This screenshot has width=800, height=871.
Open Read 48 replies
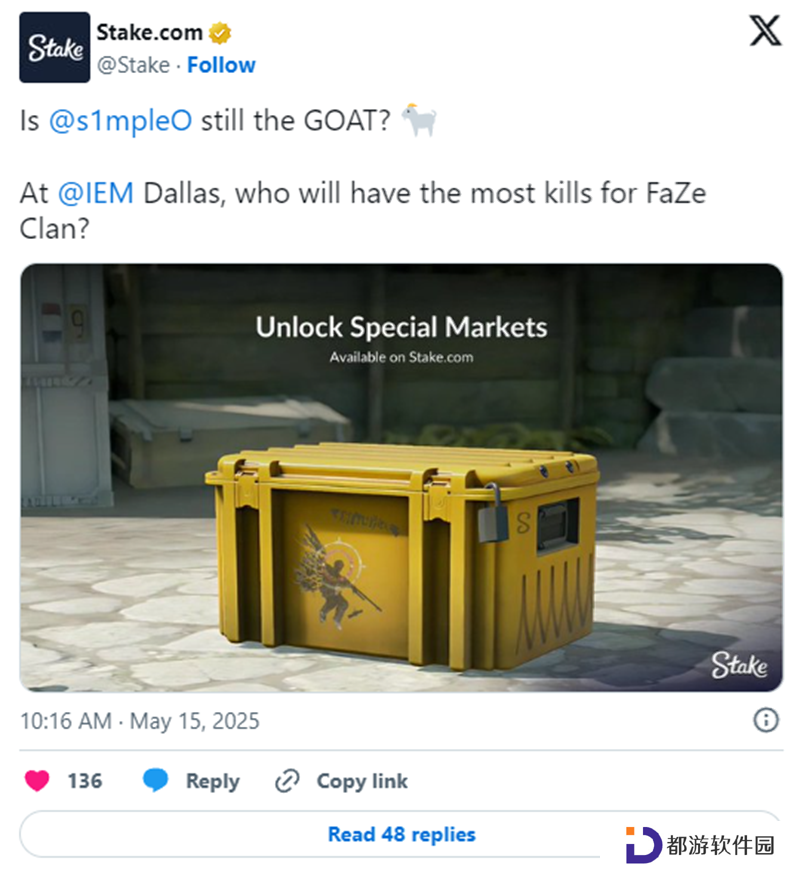coord(401,834)
